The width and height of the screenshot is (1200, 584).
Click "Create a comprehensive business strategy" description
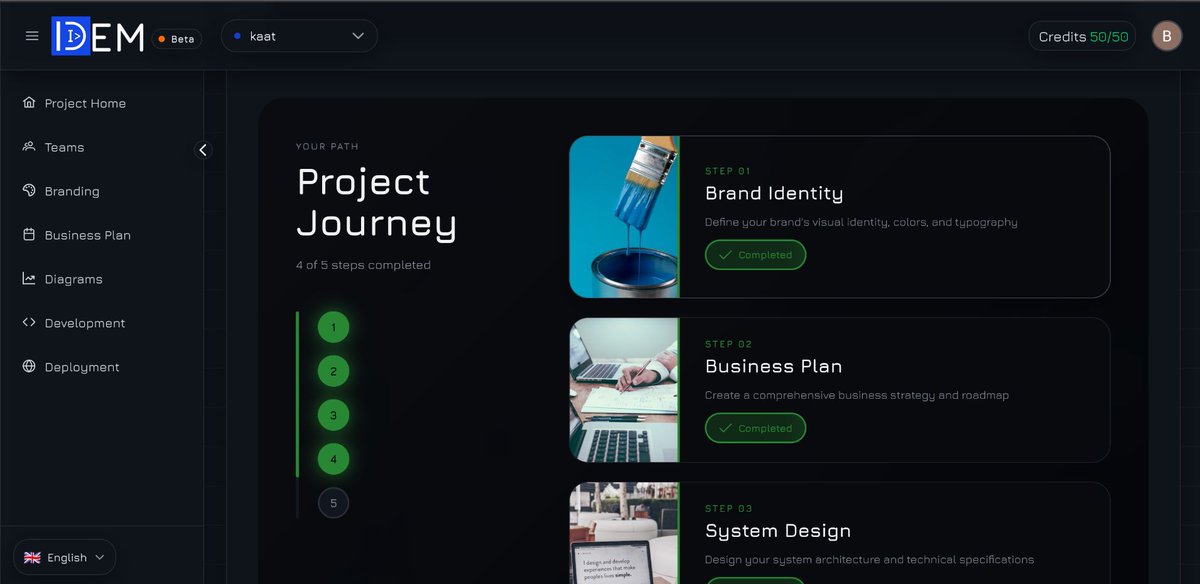857,395
